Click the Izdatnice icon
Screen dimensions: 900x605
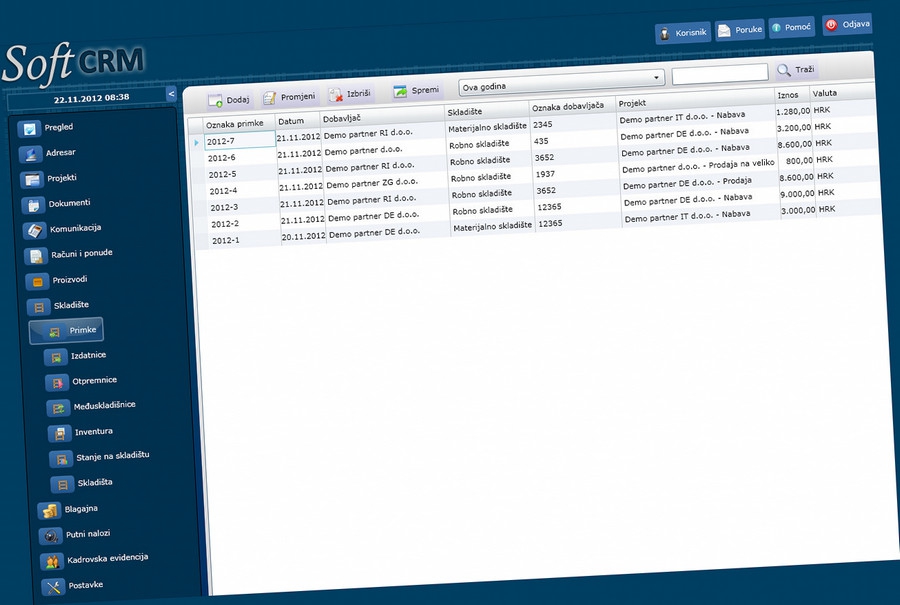pyautogui.click(x=56, y=358)
